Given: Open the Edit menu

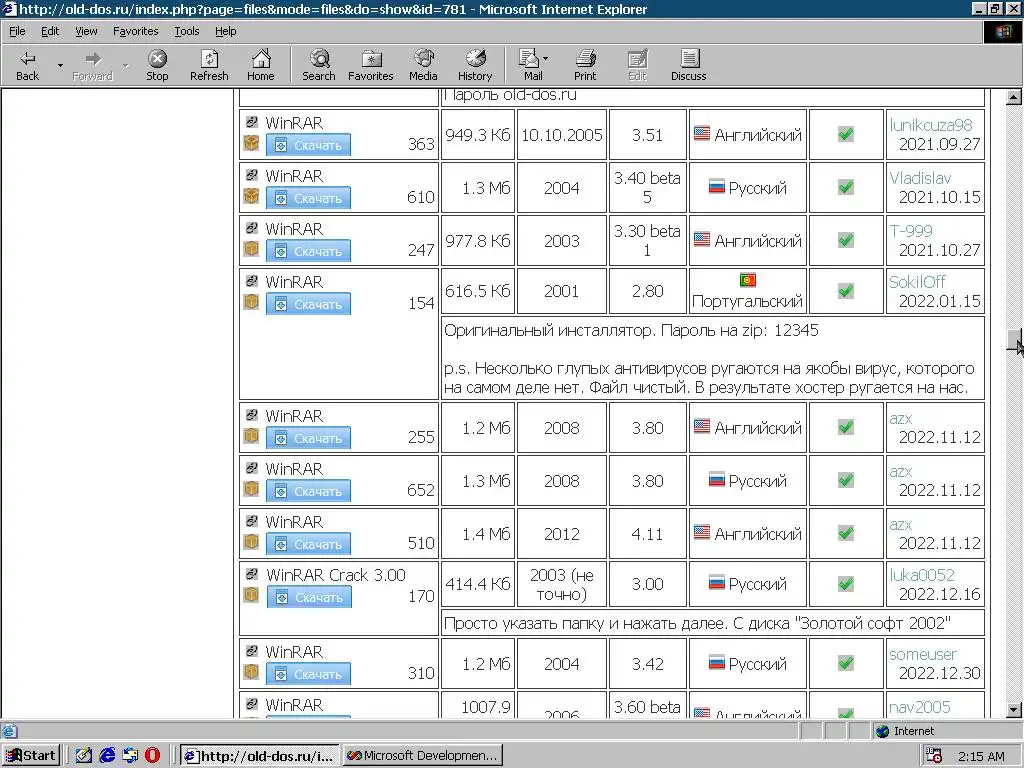Looking at the screenshot, I should pos(50,31).
